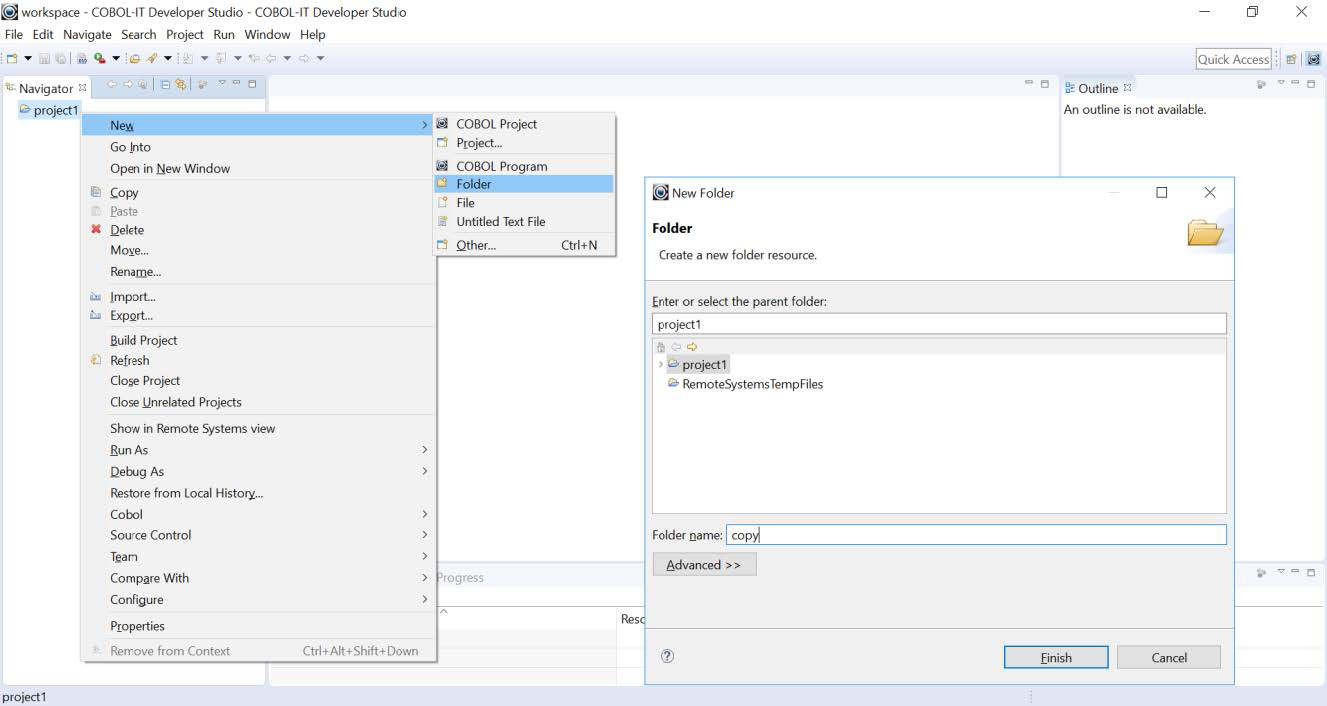Click the yellow forward arrow in the folder tree toolbar
Viewport: 1327px width, 706px height.
point(692,347)
